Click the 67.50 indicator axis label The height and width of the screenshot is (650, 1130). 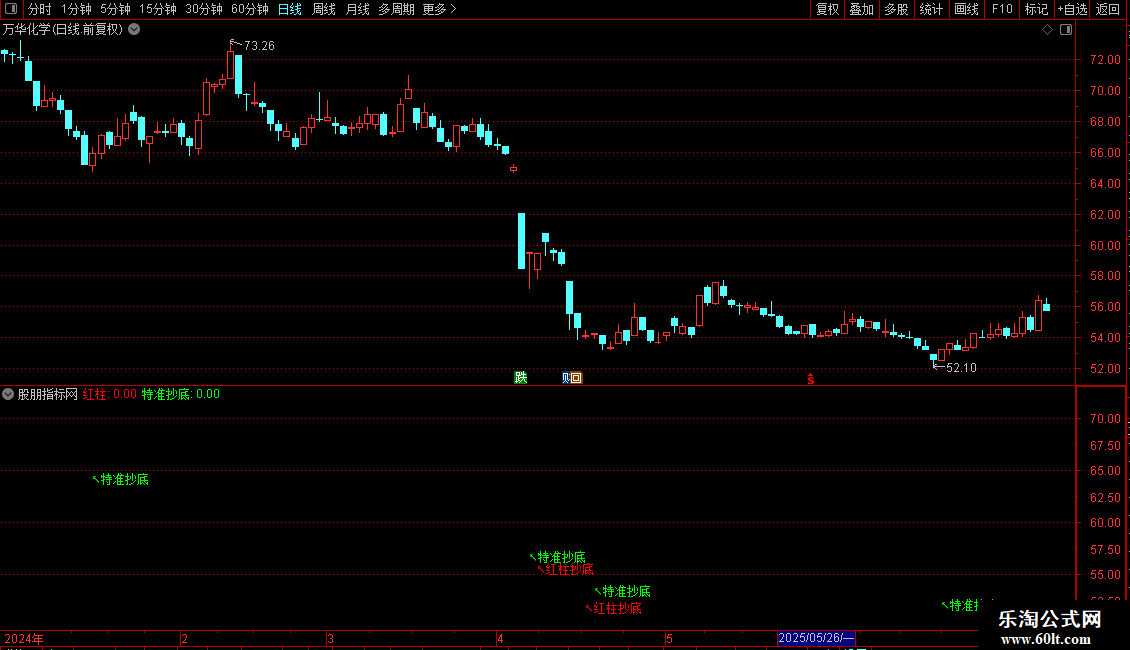[1105, 446]
